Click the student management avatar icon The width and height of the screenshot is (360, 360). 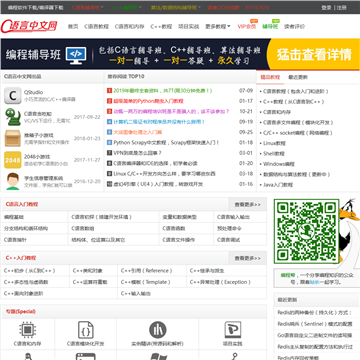13,181
